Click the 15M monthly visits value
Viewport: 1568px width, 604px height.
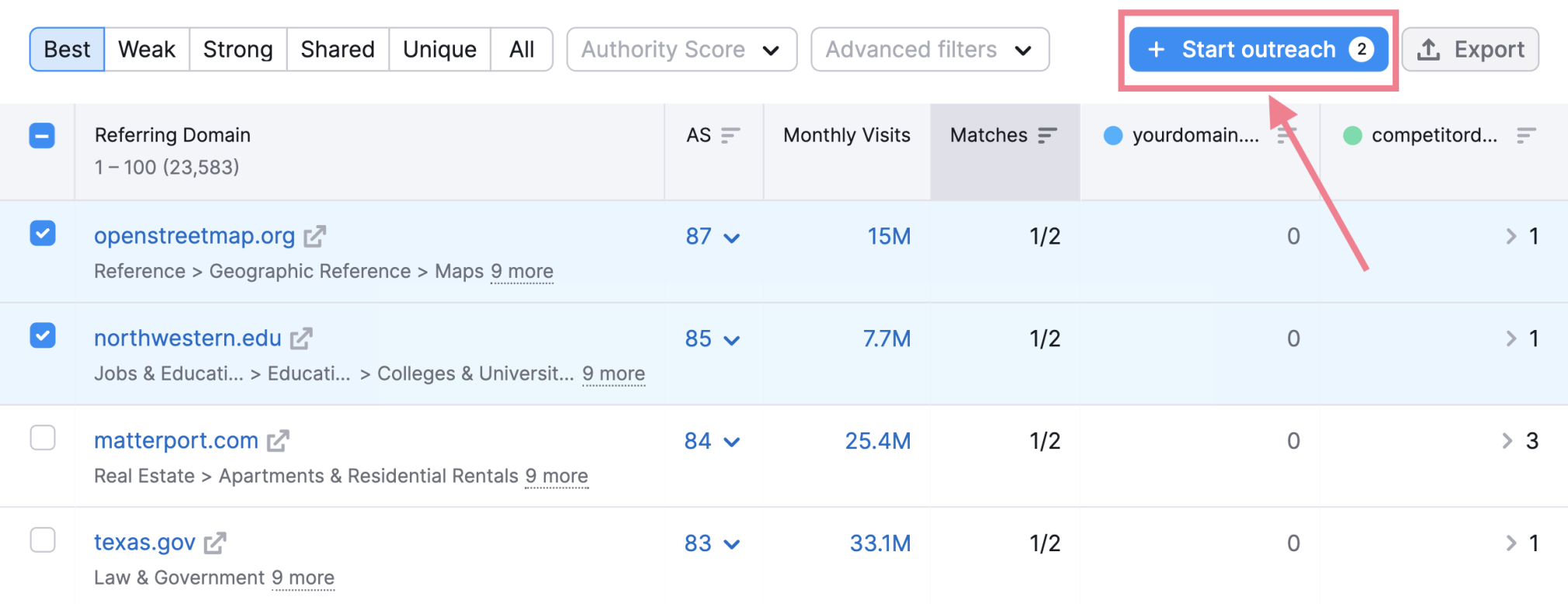coord(889,236)
